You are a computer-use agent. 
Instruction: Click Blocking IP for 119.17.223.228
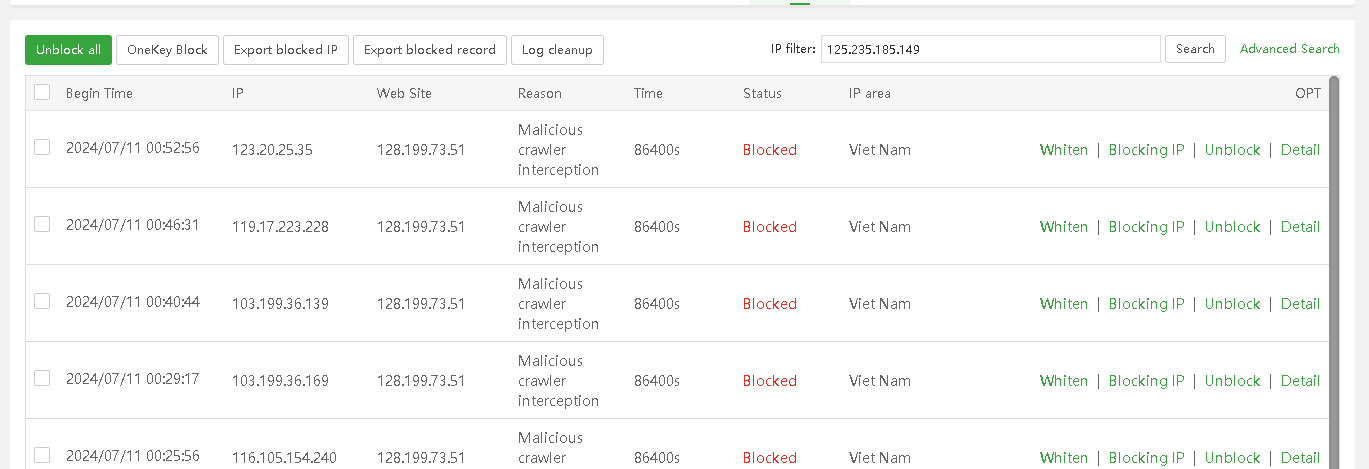pyautogui.click(x=1146, y=227)
